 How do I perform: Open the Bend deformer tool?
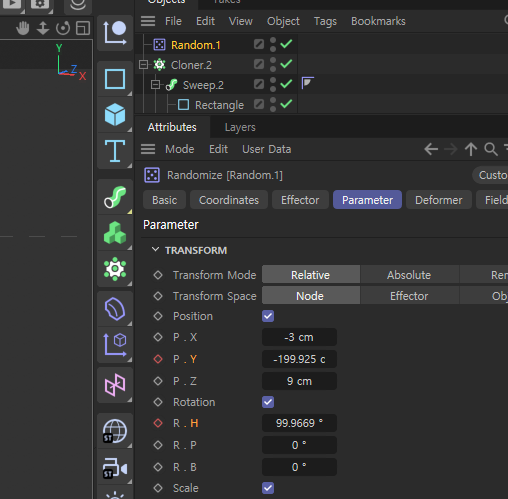tap(115, 309)
